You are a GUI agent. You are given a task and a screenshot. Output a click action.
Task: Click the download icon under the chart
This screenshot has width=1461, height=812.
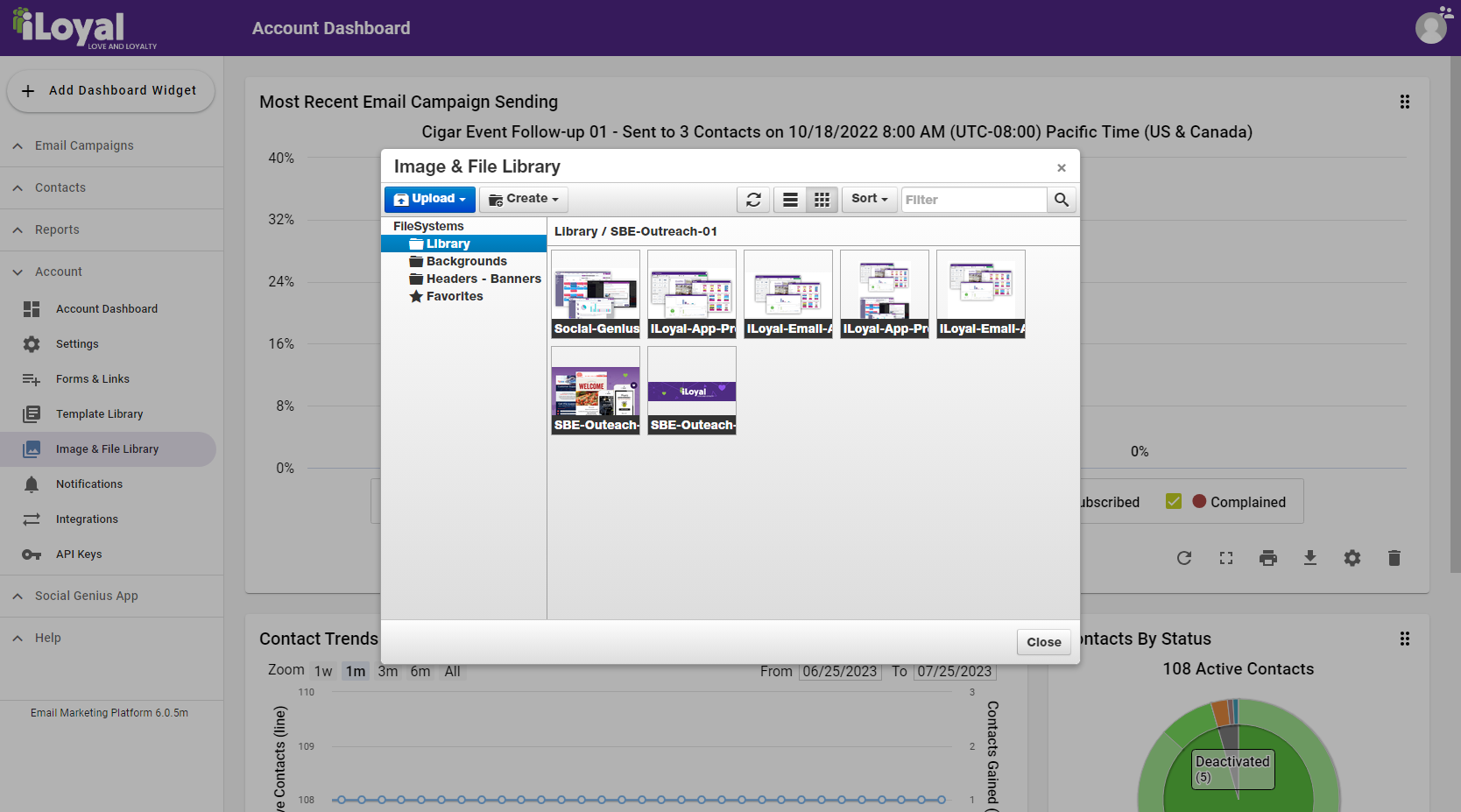(1310, 558)
